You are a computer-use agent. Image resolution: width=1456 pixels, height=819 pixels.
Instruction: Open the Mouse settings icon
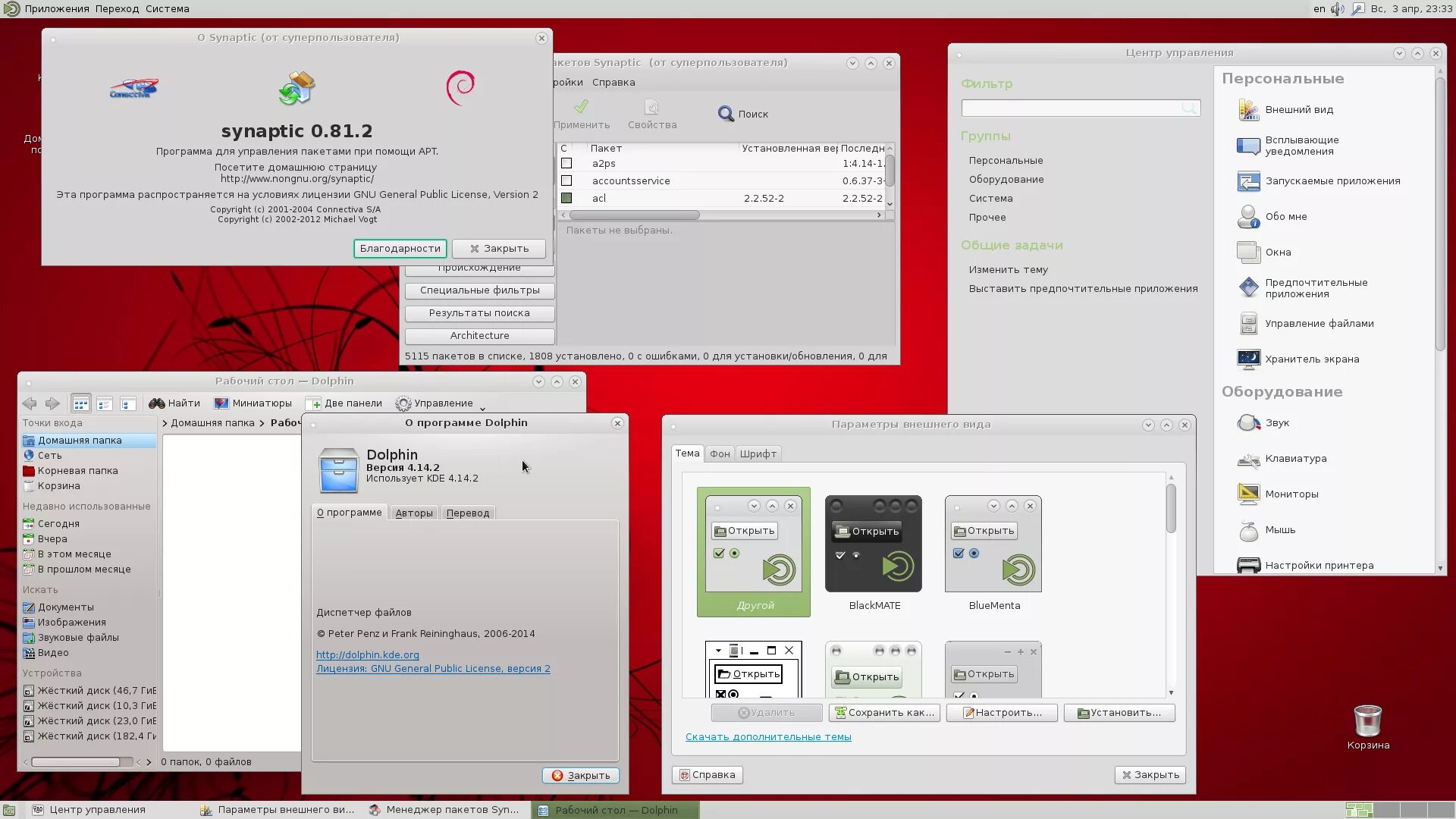point(1248,530)
